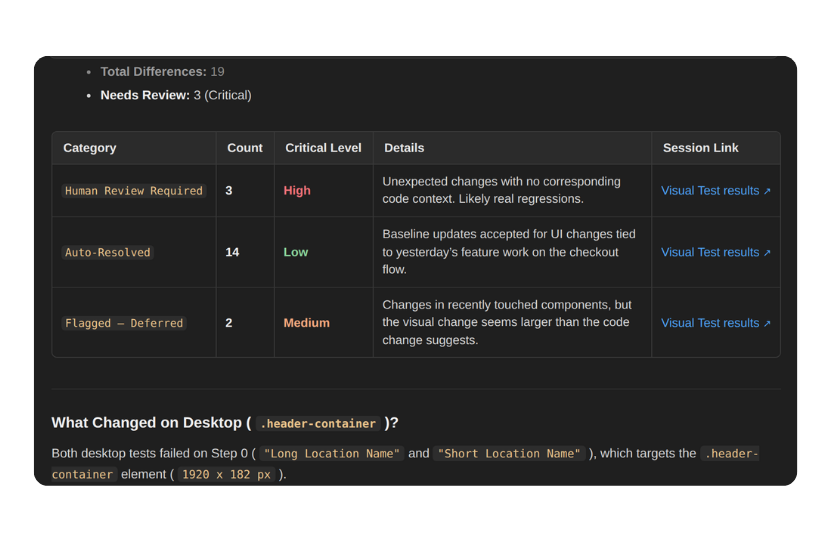
Task: Click external-link arrow in Human Review Required row
Action: point(767,191)
